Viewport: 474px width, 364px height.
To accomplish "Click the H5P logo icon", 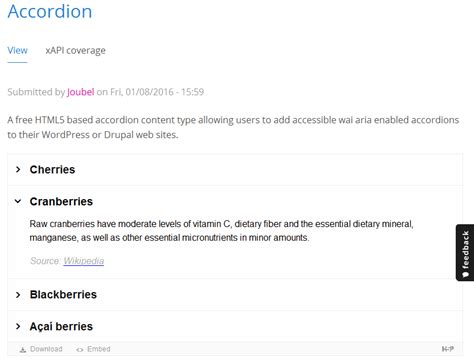I will (448, 349).
